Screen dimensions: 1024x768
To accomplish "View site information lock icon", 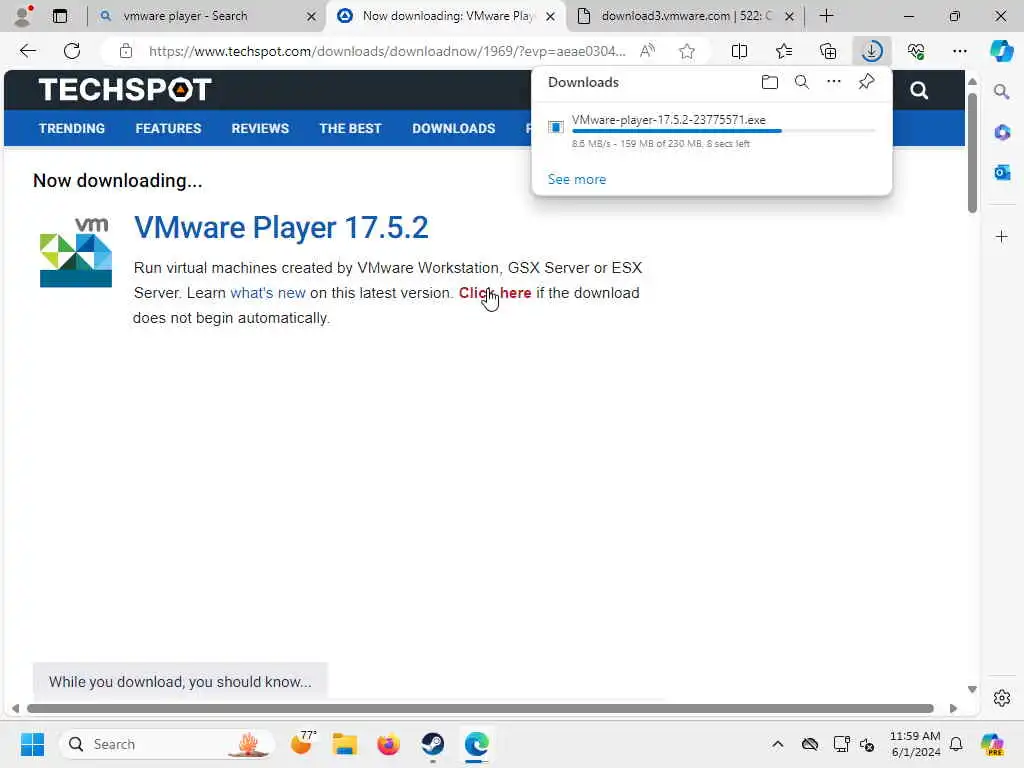I will pyautogui.click(x=126, y=51).
